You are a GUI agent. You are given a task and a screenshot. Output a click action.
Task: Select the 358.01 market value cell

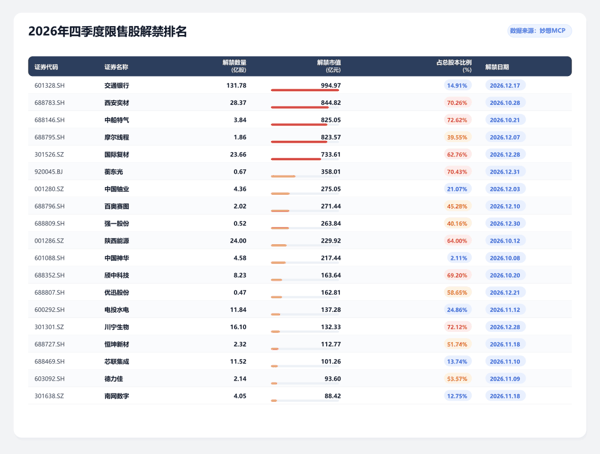(x=331, y=171)
